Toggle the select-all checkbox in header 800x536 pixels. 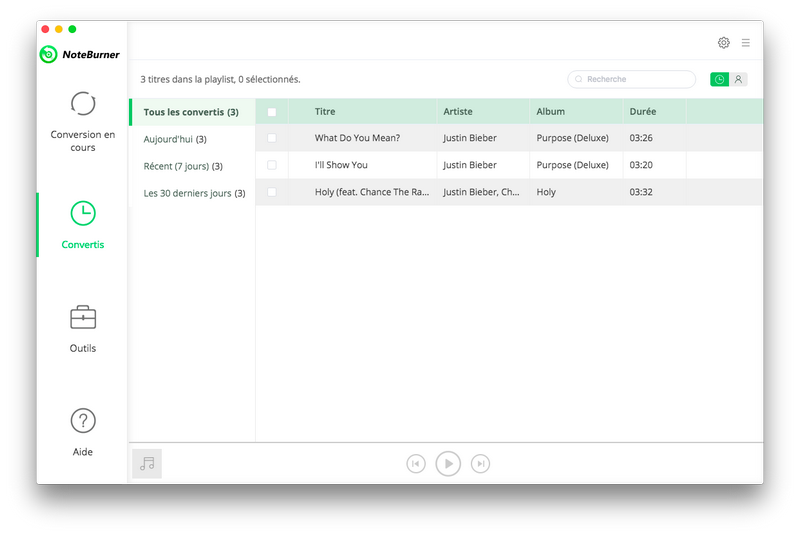click(272, 112)
